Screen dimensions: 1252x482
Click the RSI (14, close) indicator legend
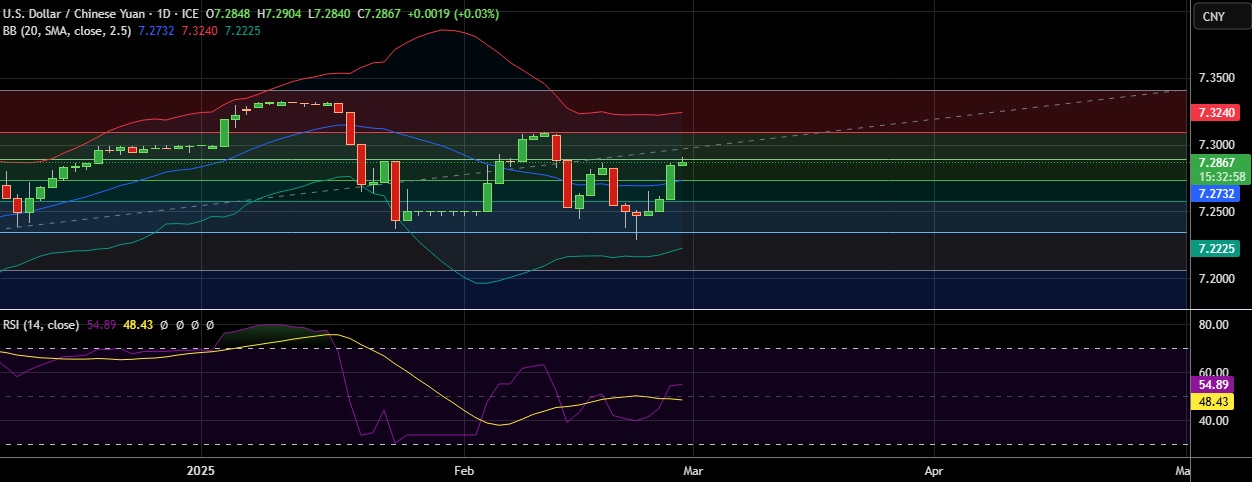pos(41,325)
